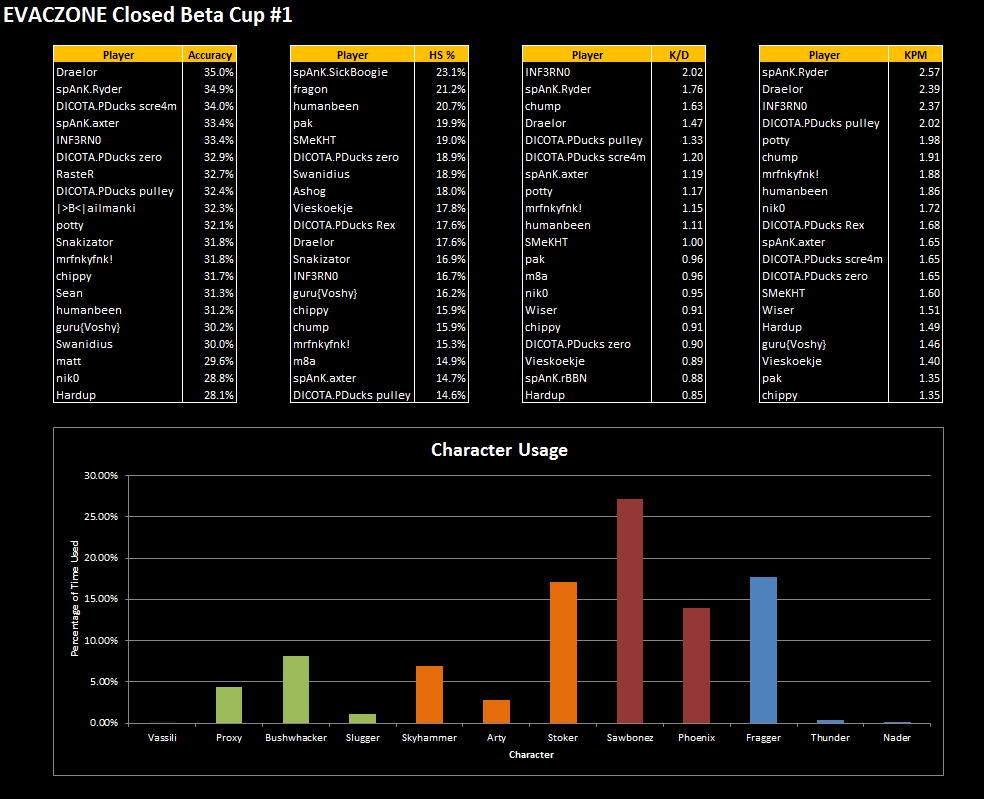Click the Percentage of Time Used axis label

pyautogui.click(x=74, y=598)
